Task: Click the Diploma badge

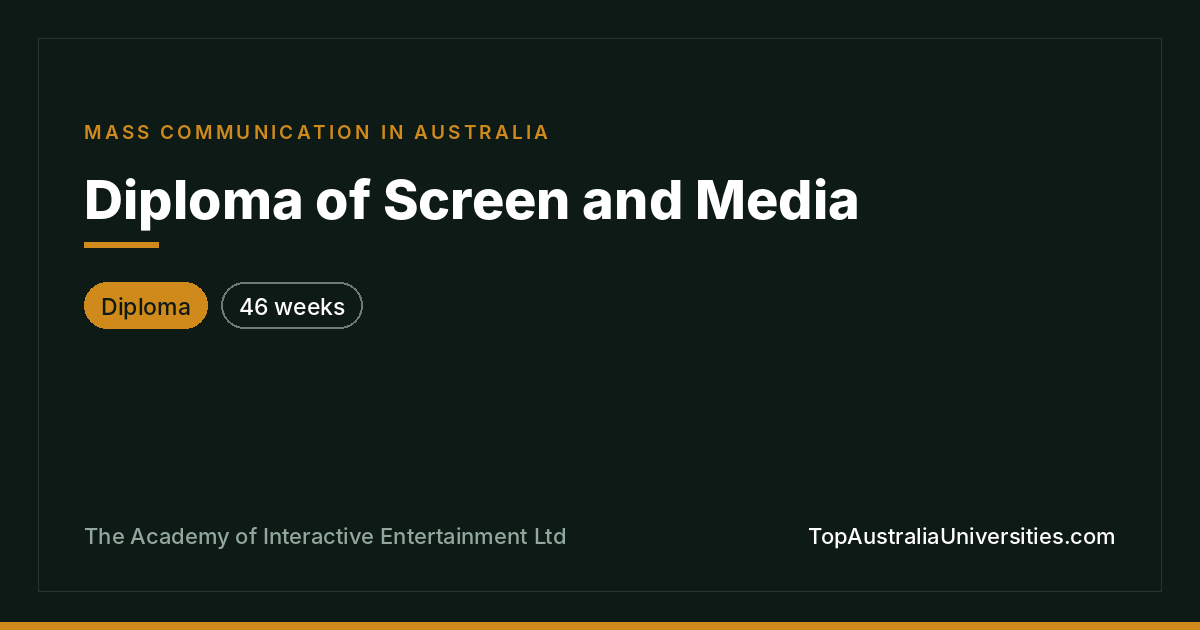Action: point(146,306)
